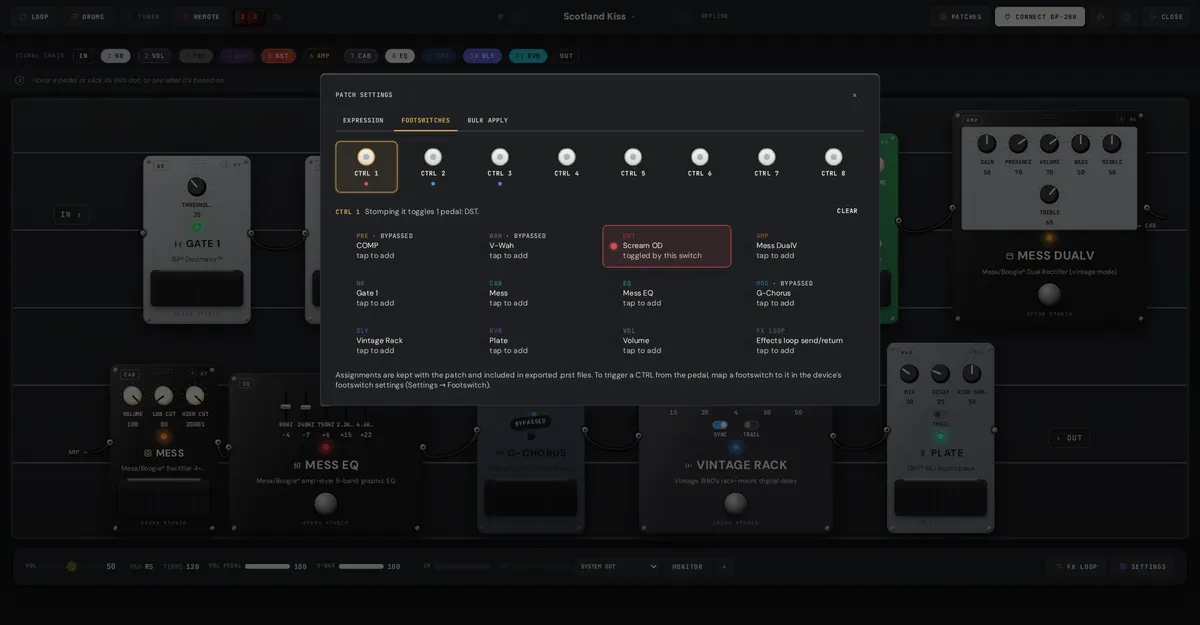Select the CTRL 1 footswitch
Screen dimensions: 1200x625
coord(366,166)
